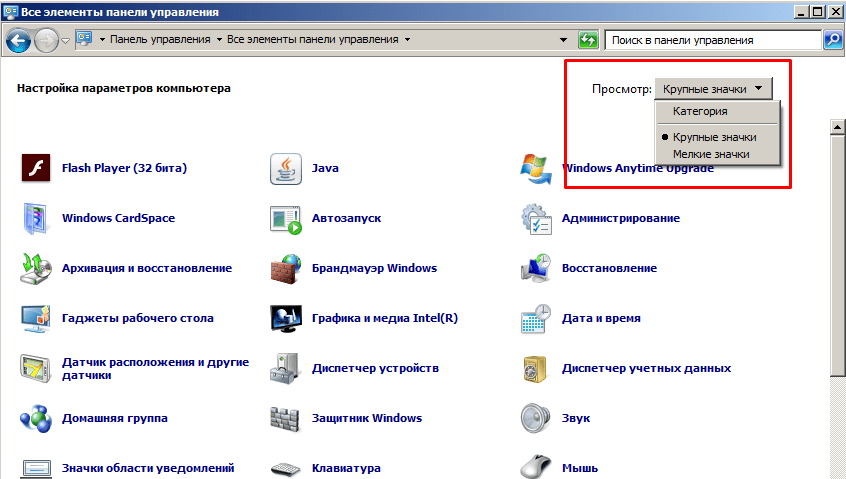The height and width of the screenshot is (479, 846).
Task: Click the Дата и время calendar icon
Action: [x=536, y=319]
